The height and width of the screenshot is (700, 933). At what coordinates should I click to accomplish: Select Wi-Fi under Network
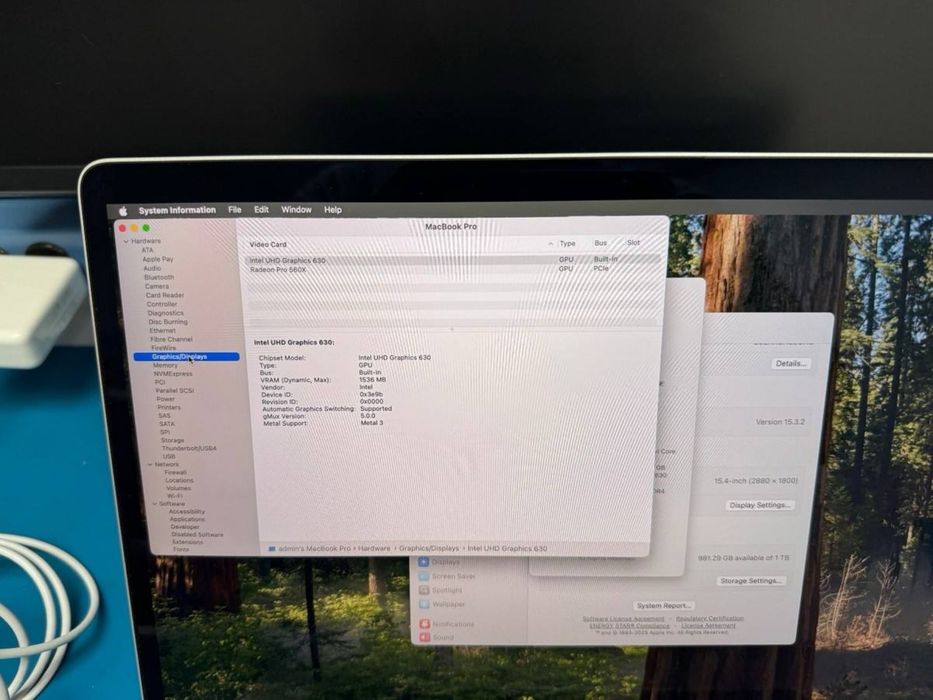(175, 495)
